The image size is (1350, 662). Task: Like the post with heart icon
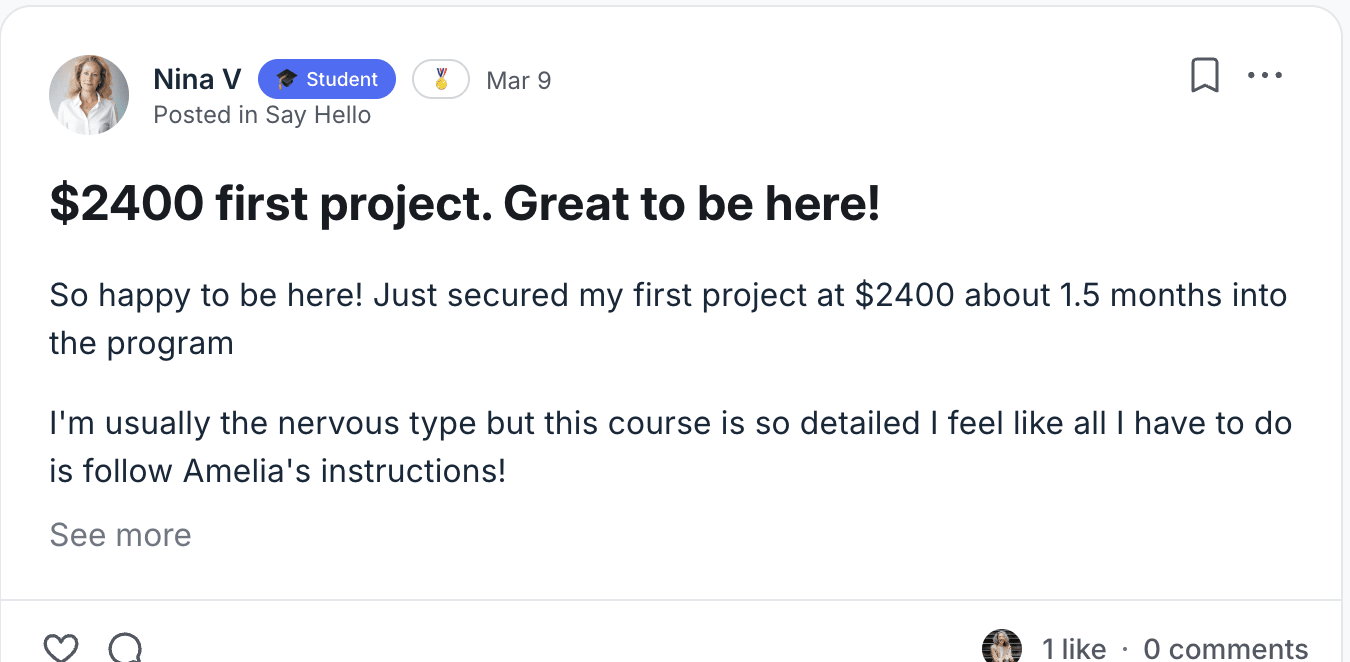pos(61,647)
